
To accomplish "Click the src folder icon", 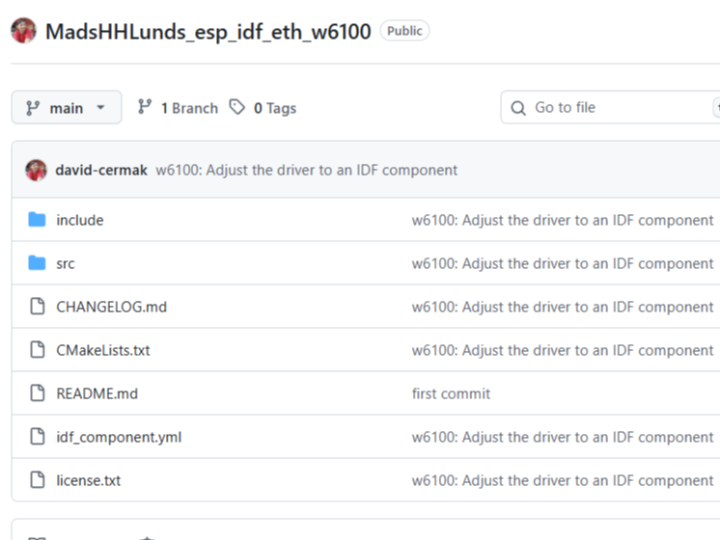I will (x=37, y=264).
